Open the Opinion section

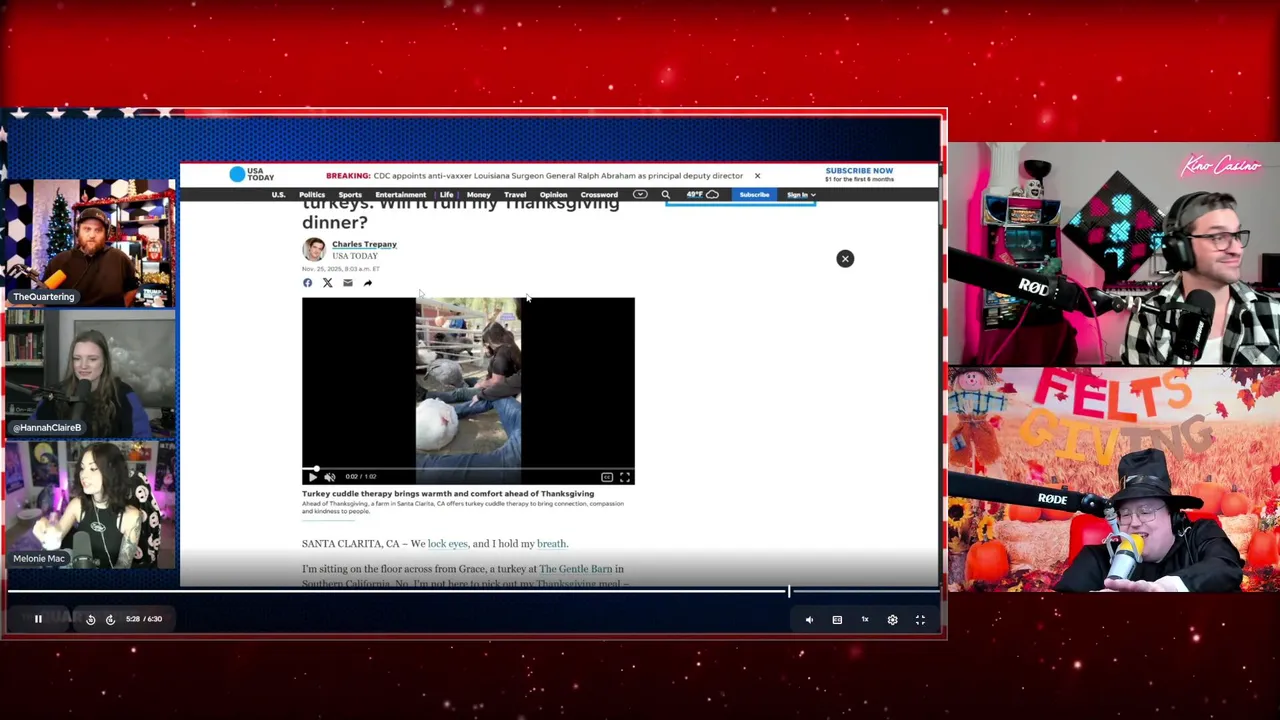pos(553,195)
